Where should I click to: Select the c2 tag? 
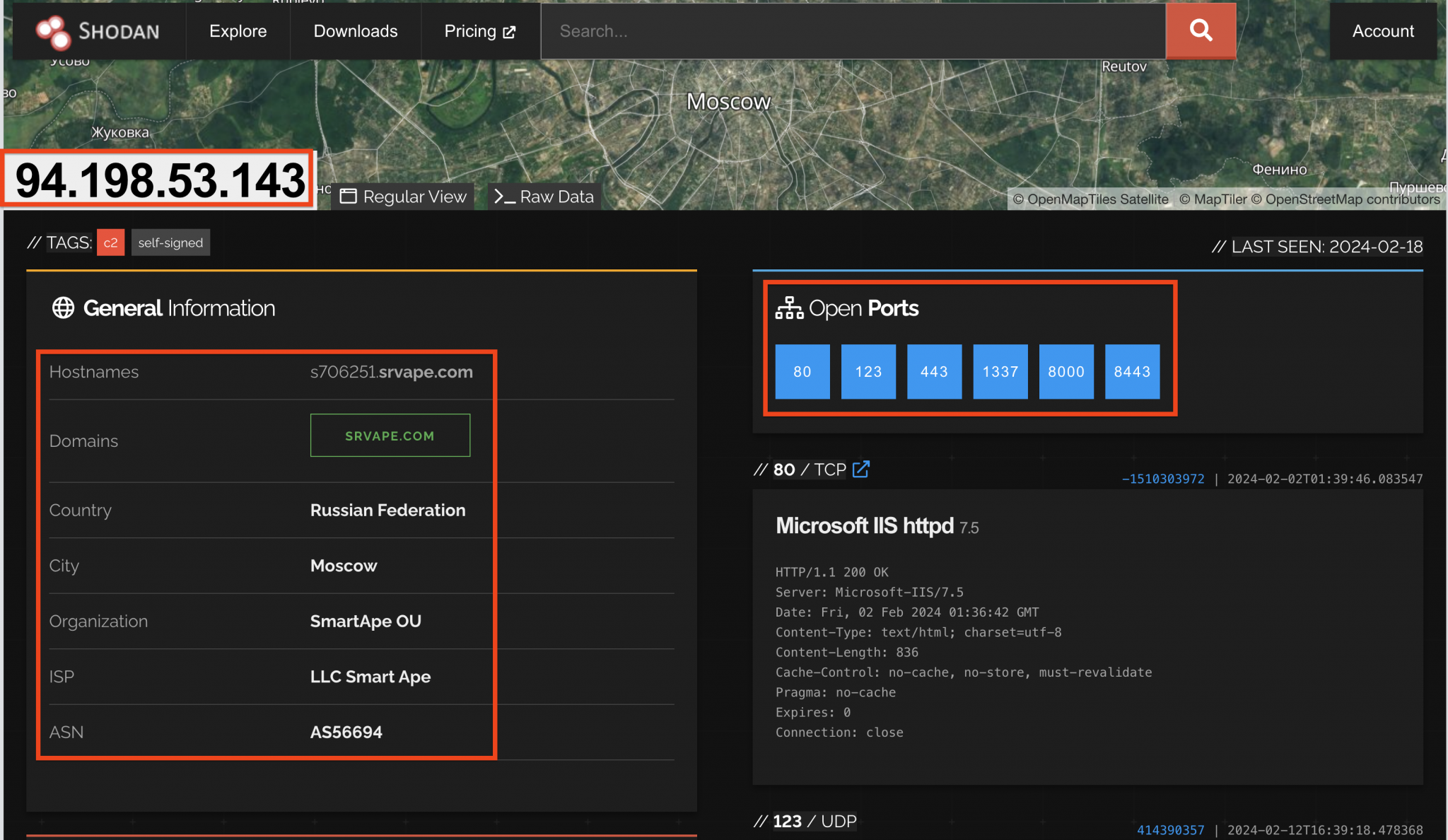tap(110, 242)
